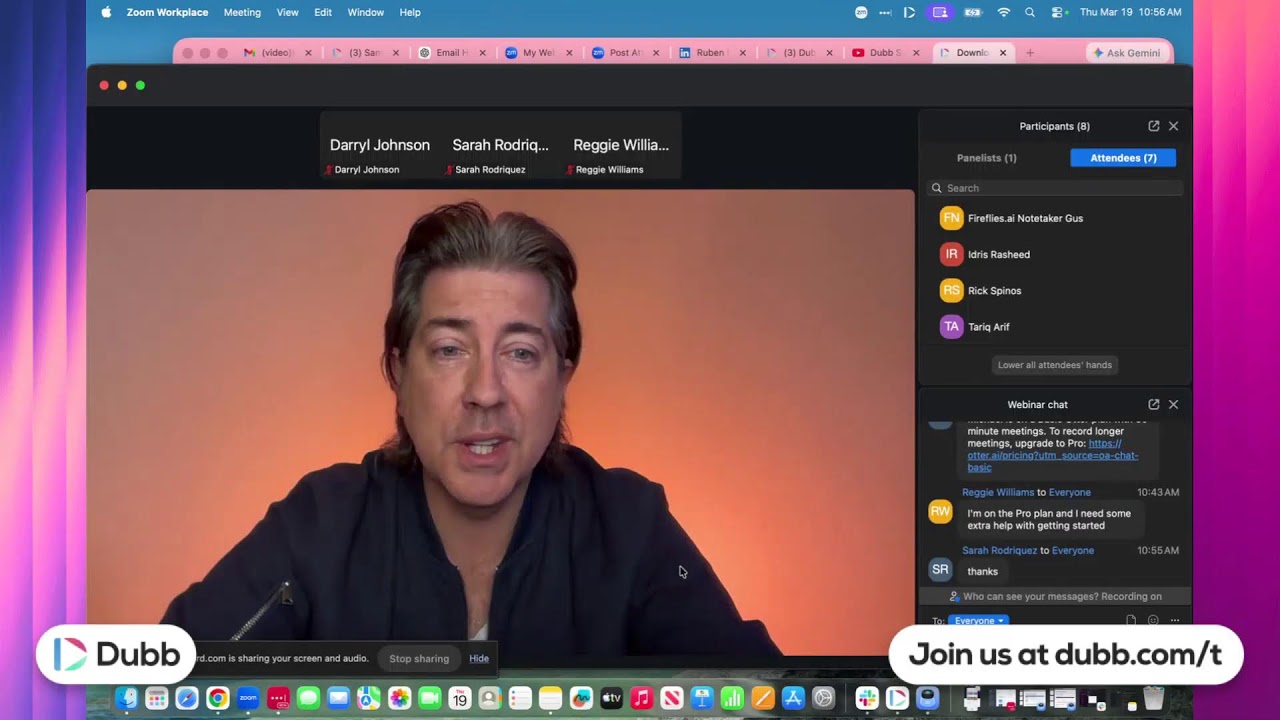Open Photos from the Dock
1280x720 pixels.
coord(399,698)
